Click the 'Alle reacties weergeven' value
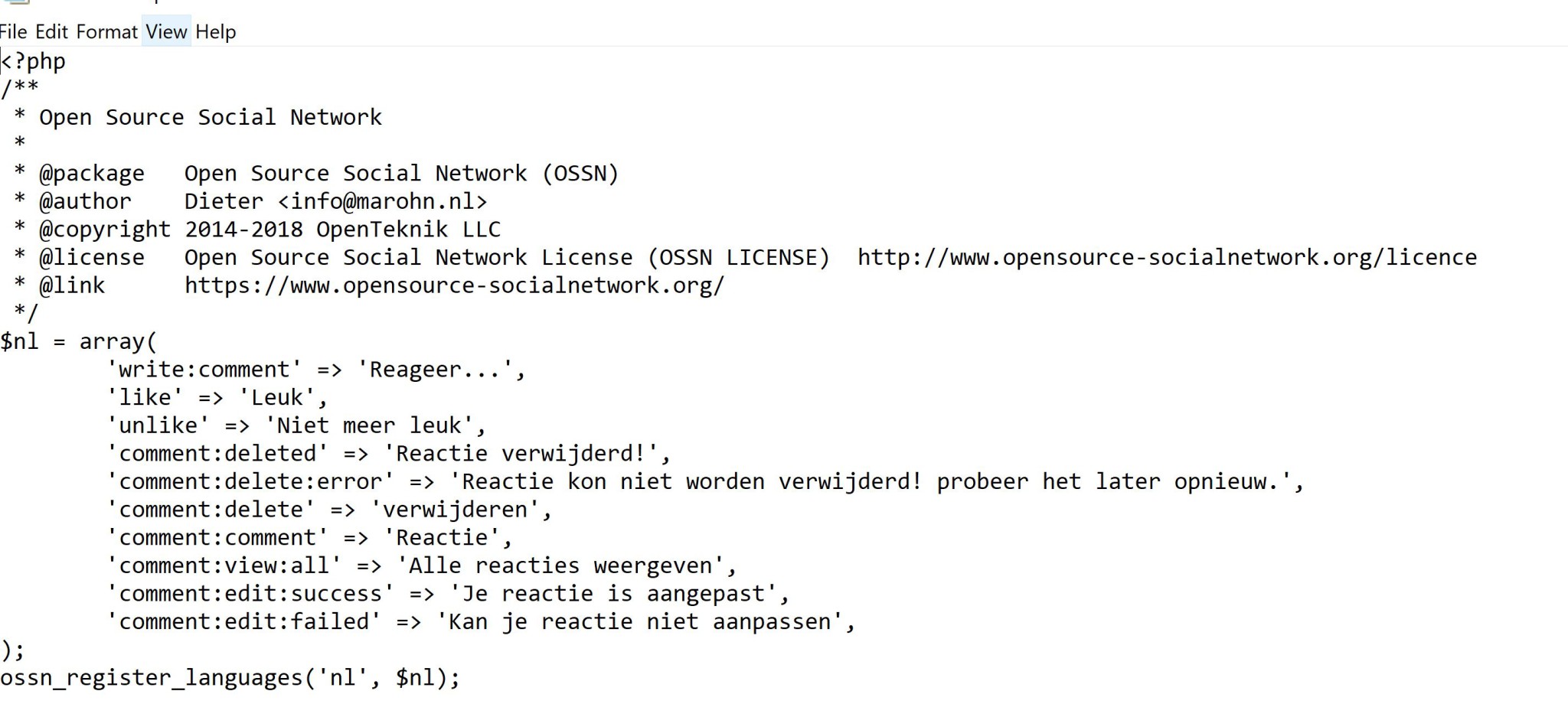1568x717 pixels. click(x=560, y=565)
